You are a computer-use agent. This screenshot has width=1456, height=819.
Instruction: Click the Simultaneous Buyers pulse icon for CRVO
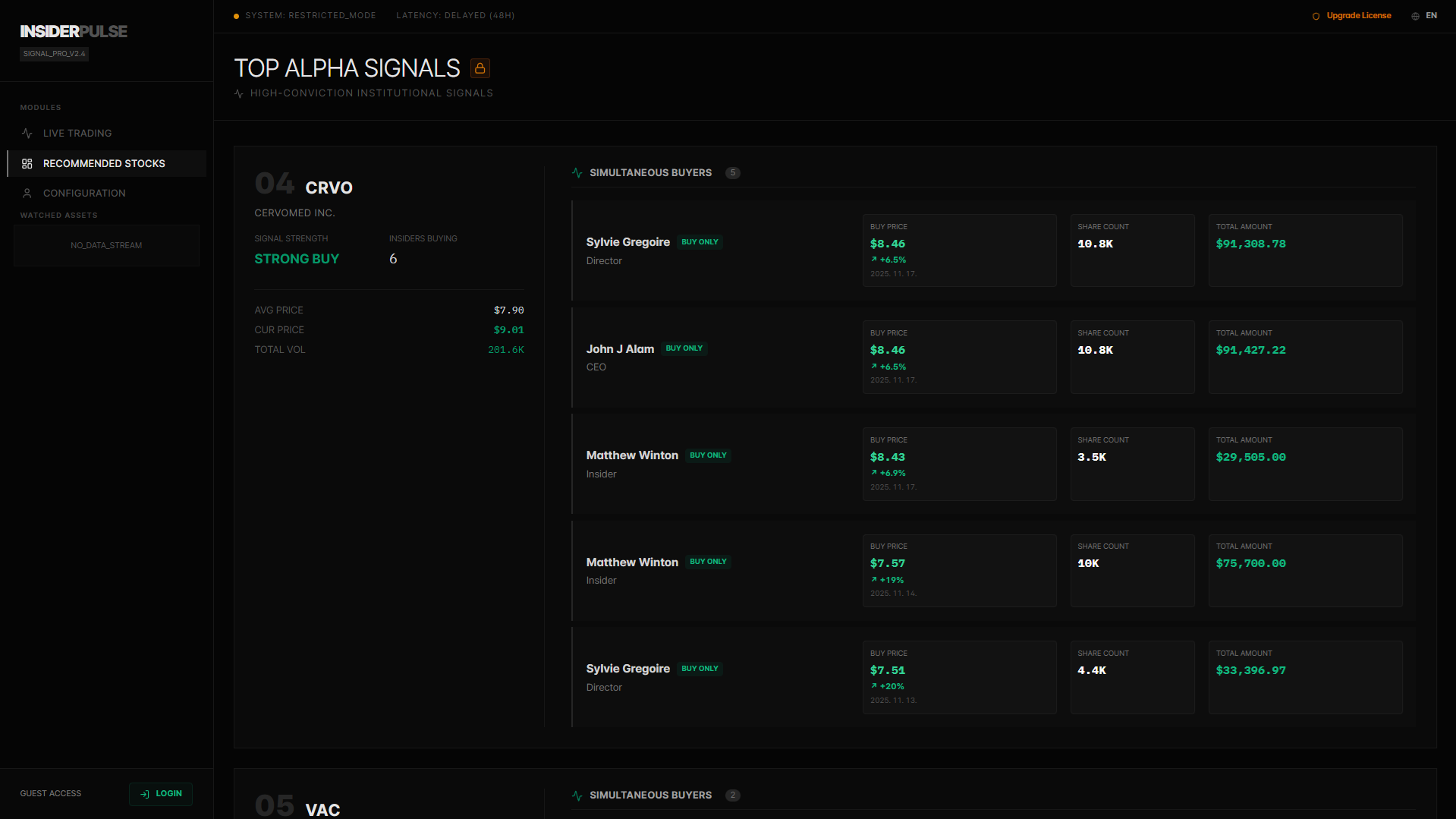click(x=577, y=173)
